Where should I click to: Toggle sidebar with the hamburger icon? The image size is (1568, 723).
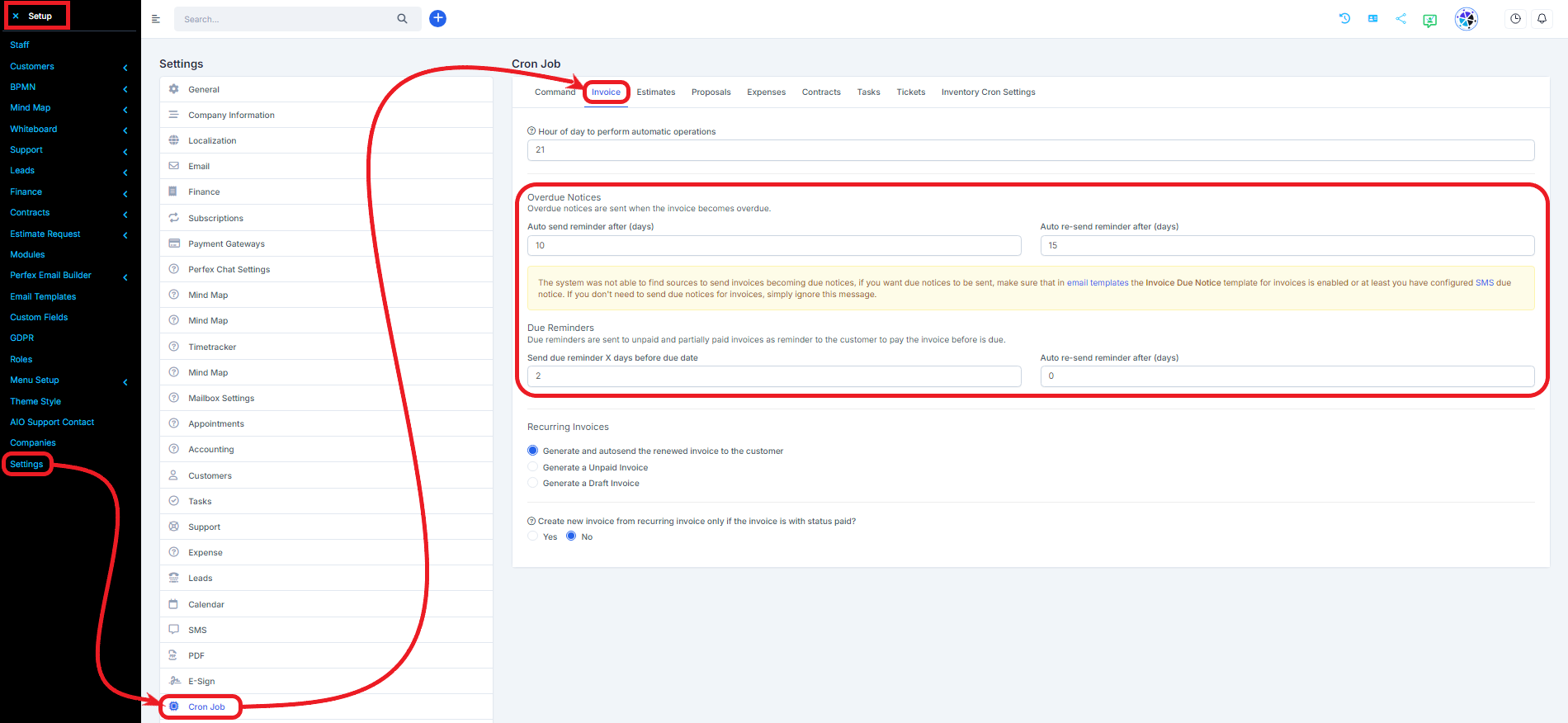(x=156, y=18)
